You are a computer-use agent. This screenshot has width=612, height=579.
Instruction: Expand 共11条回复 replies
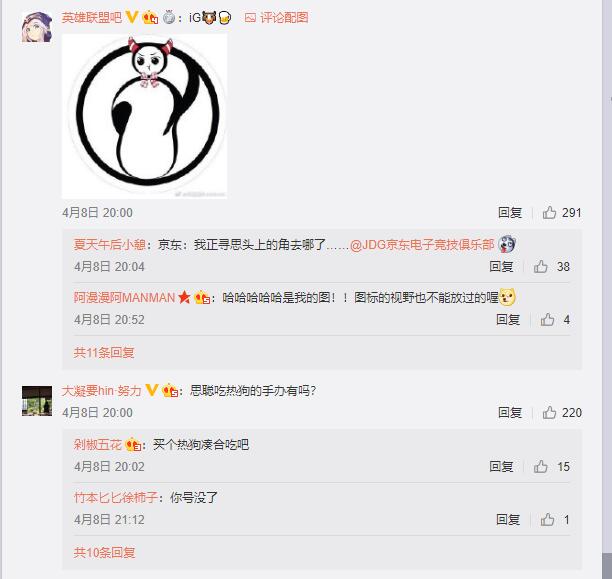[104, 353]
